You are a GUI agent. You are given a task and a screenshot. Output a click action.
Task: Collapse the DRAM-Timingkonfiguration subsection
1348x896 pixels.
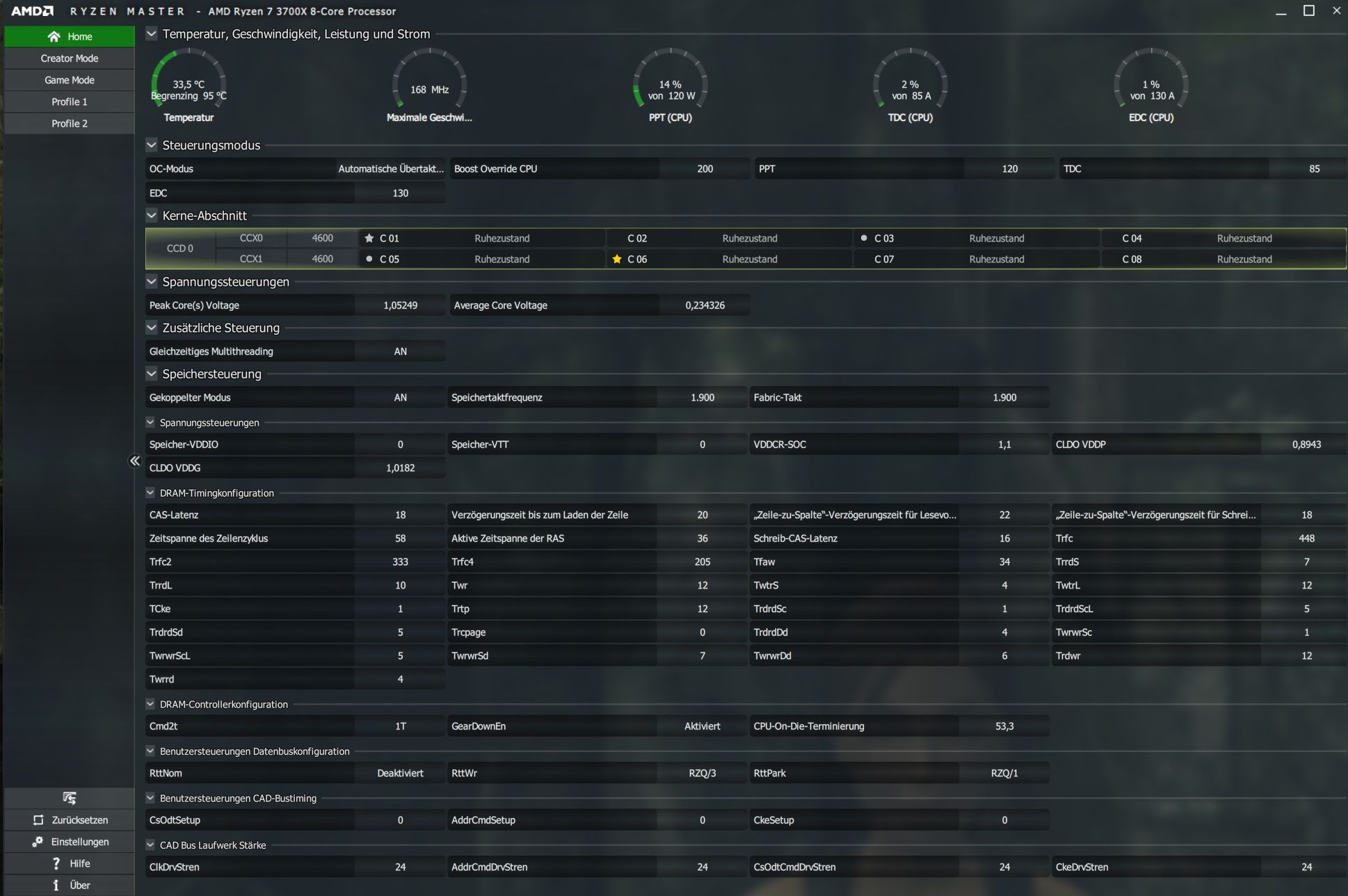(150, 493)
